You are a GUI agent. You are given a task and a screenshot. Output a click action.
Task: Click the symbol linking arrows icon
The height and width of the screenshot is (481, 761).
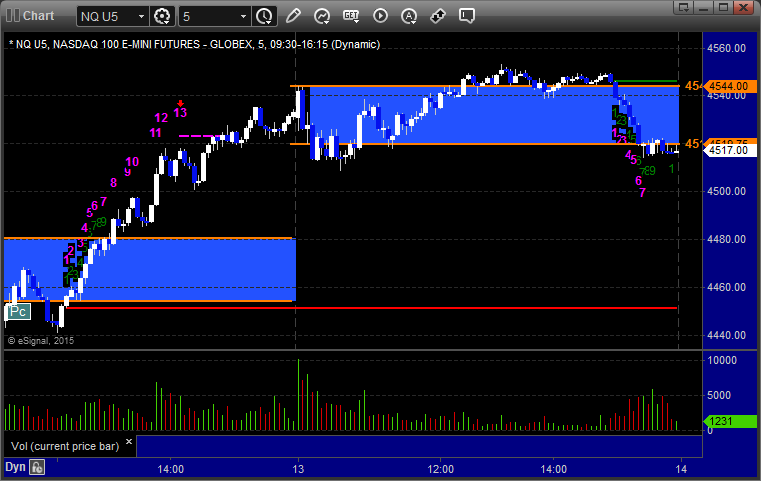click(x=438, y=16)
